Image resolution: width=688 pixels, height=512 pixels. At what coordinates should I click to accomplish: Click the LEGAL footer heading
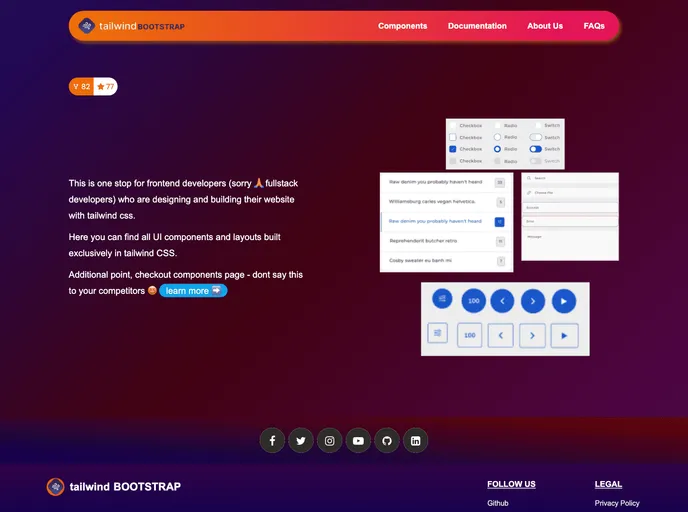608,484
